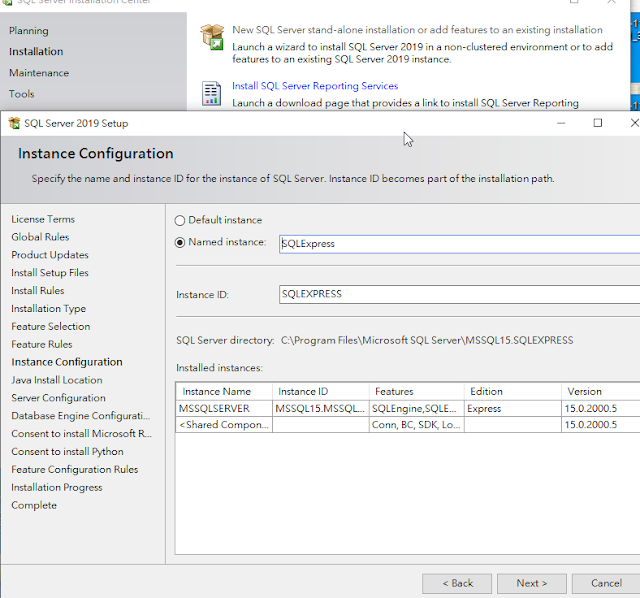Click the Named instance text field
The image size is (640, 598).
(x=460, y=244)
